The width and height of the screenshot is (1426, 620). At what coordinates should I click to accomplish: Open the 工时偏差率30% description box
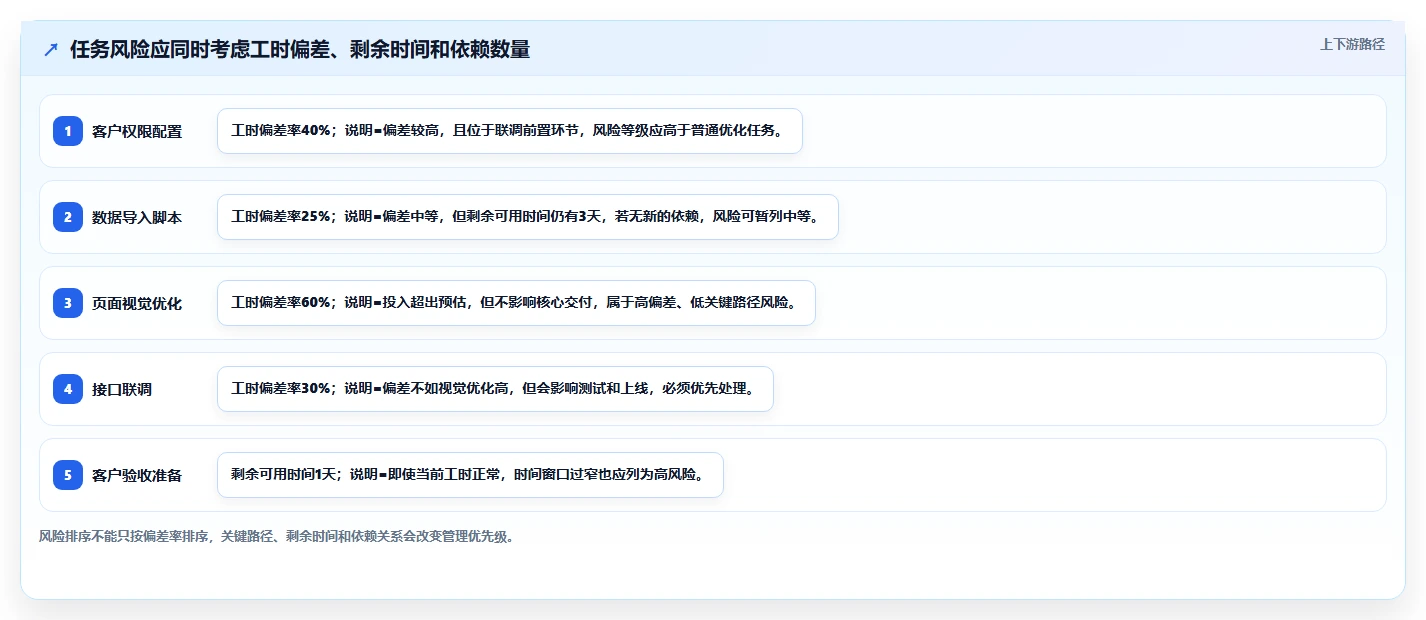click(495, 389)
